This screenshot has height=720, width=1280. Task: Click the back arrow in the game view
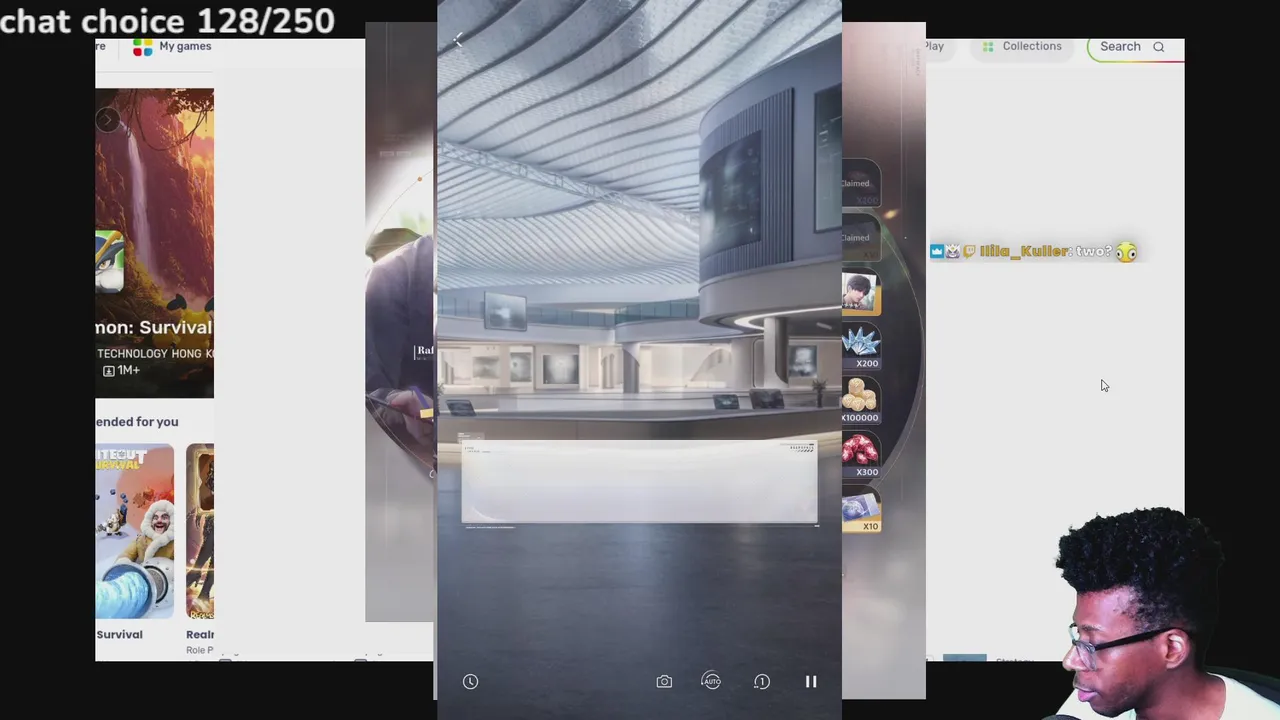458,41
